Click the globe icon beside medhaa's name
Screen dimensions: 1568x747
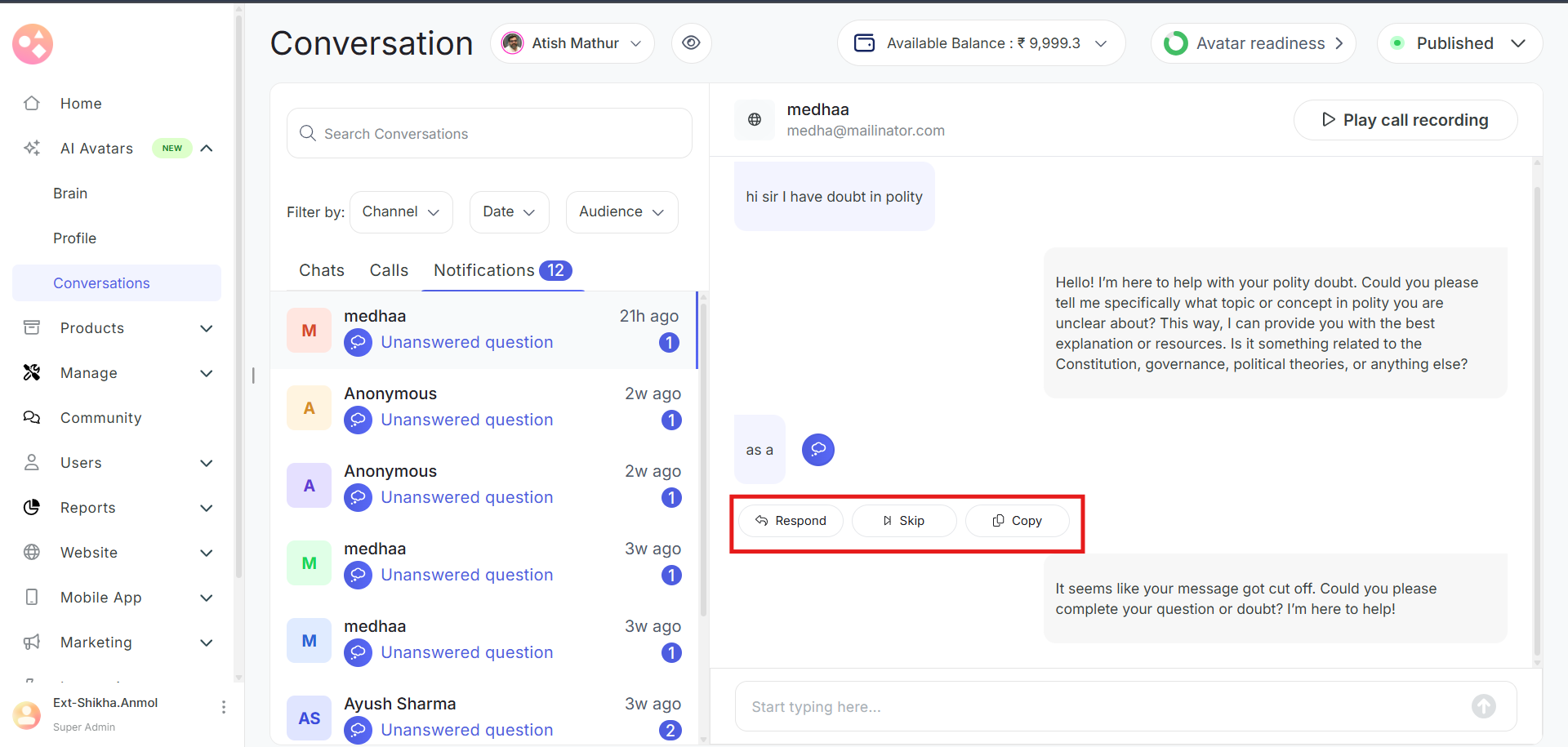point(755,120)
